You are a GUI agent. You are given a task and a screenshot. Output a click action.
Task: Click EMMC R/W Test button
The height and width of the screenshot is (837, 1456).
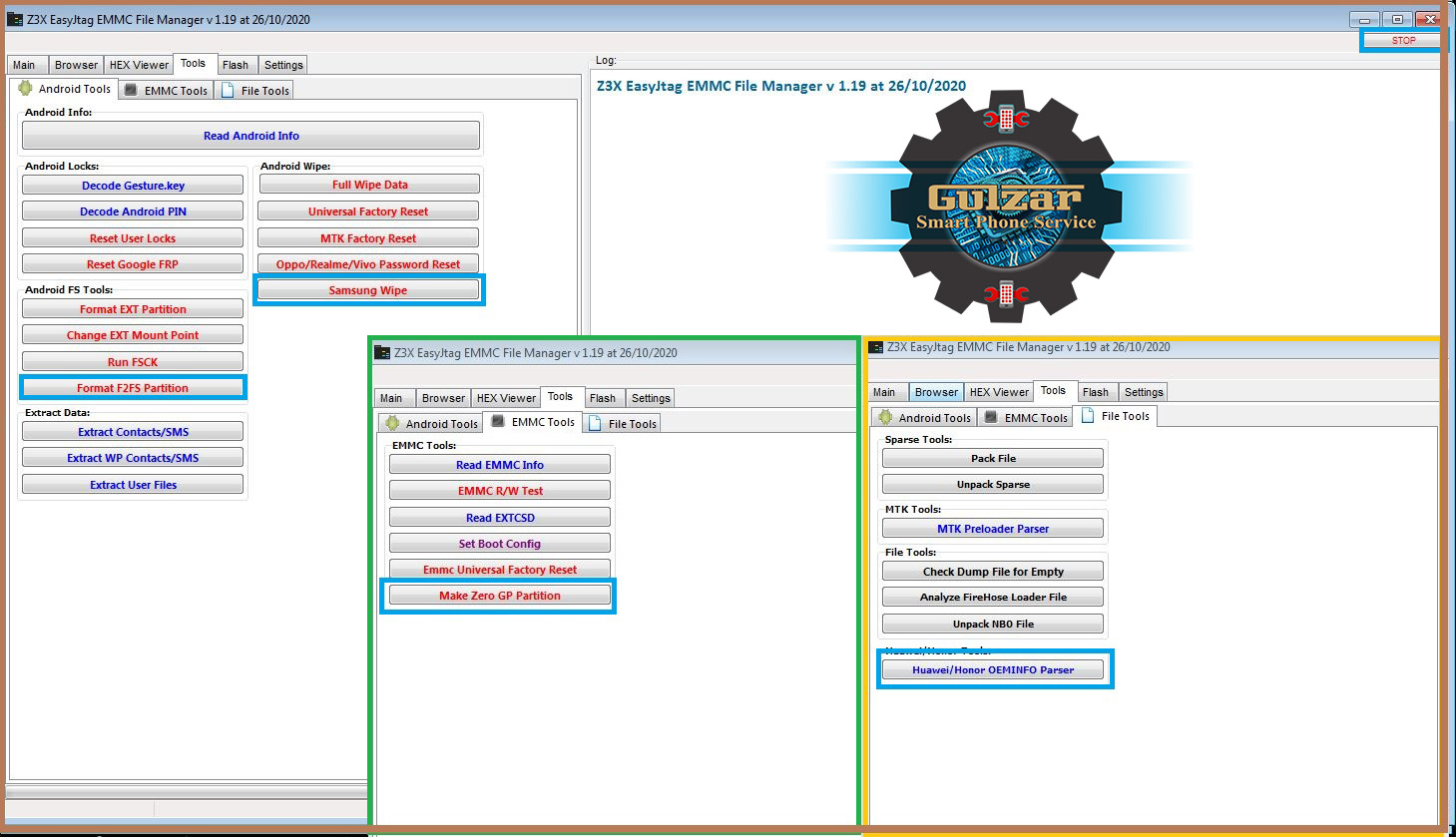tap(500, 491)
